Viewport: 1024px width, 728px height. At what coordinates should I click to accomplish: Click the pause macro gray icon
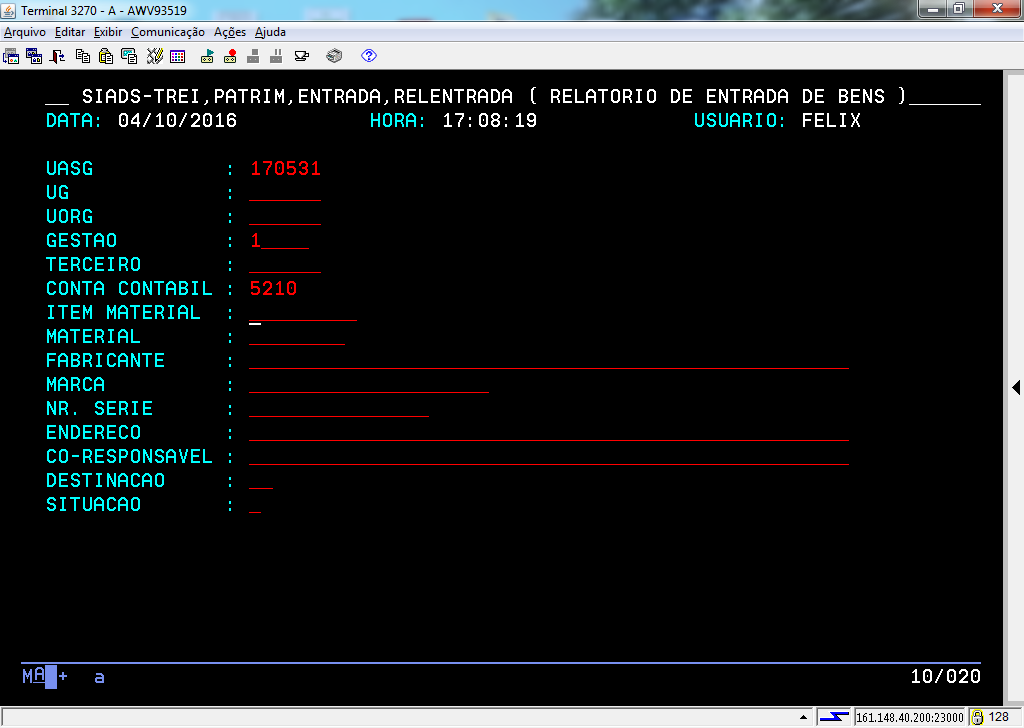pos(276,56)
